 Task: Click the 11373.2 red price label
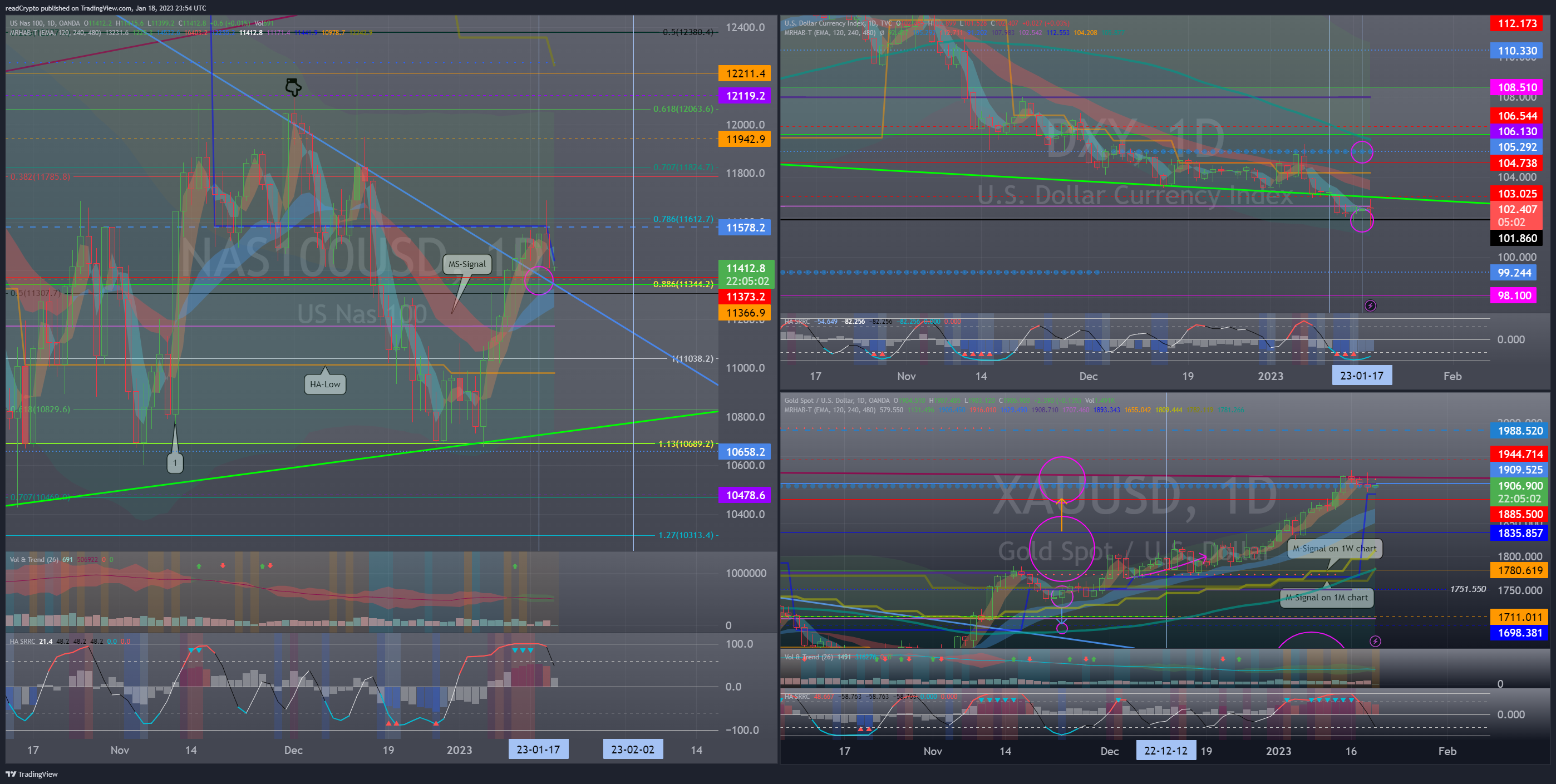point(745,297)
